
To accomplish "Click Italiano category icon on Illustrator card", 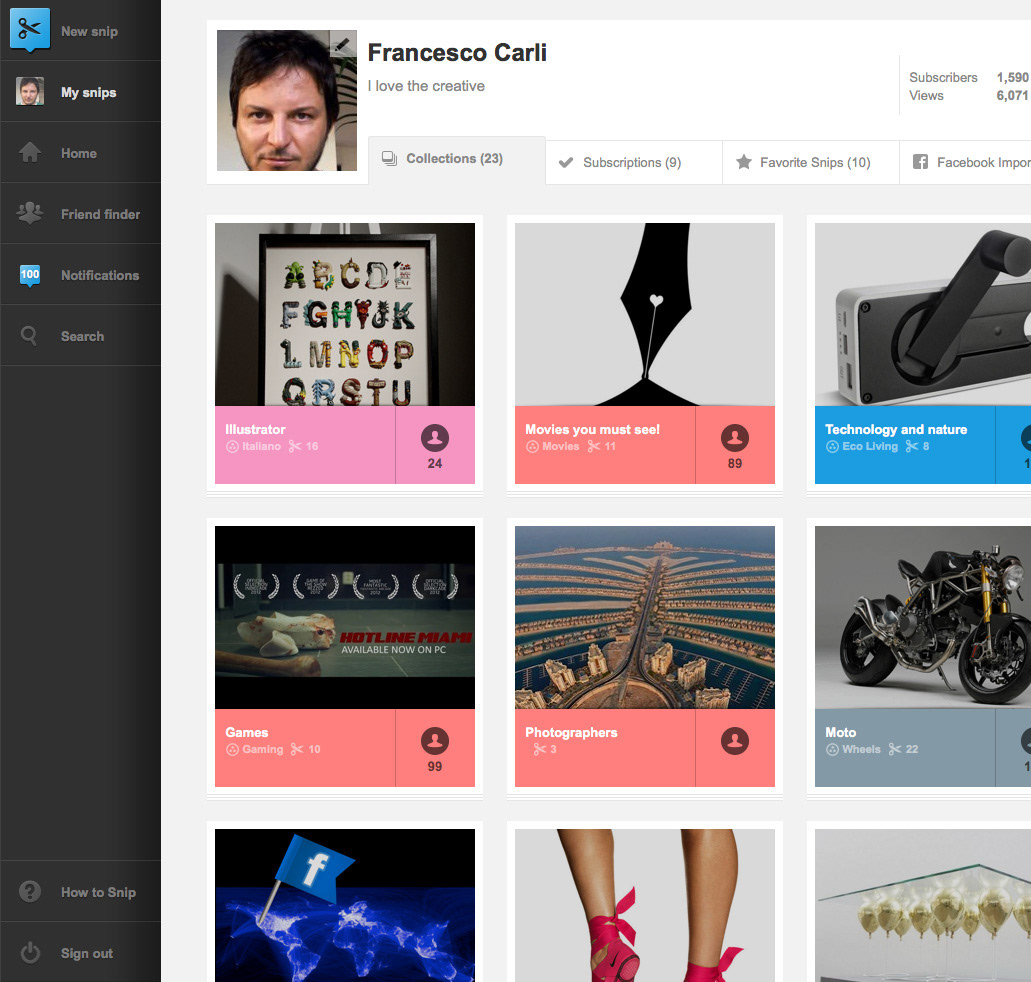I will tap(232, 447).
